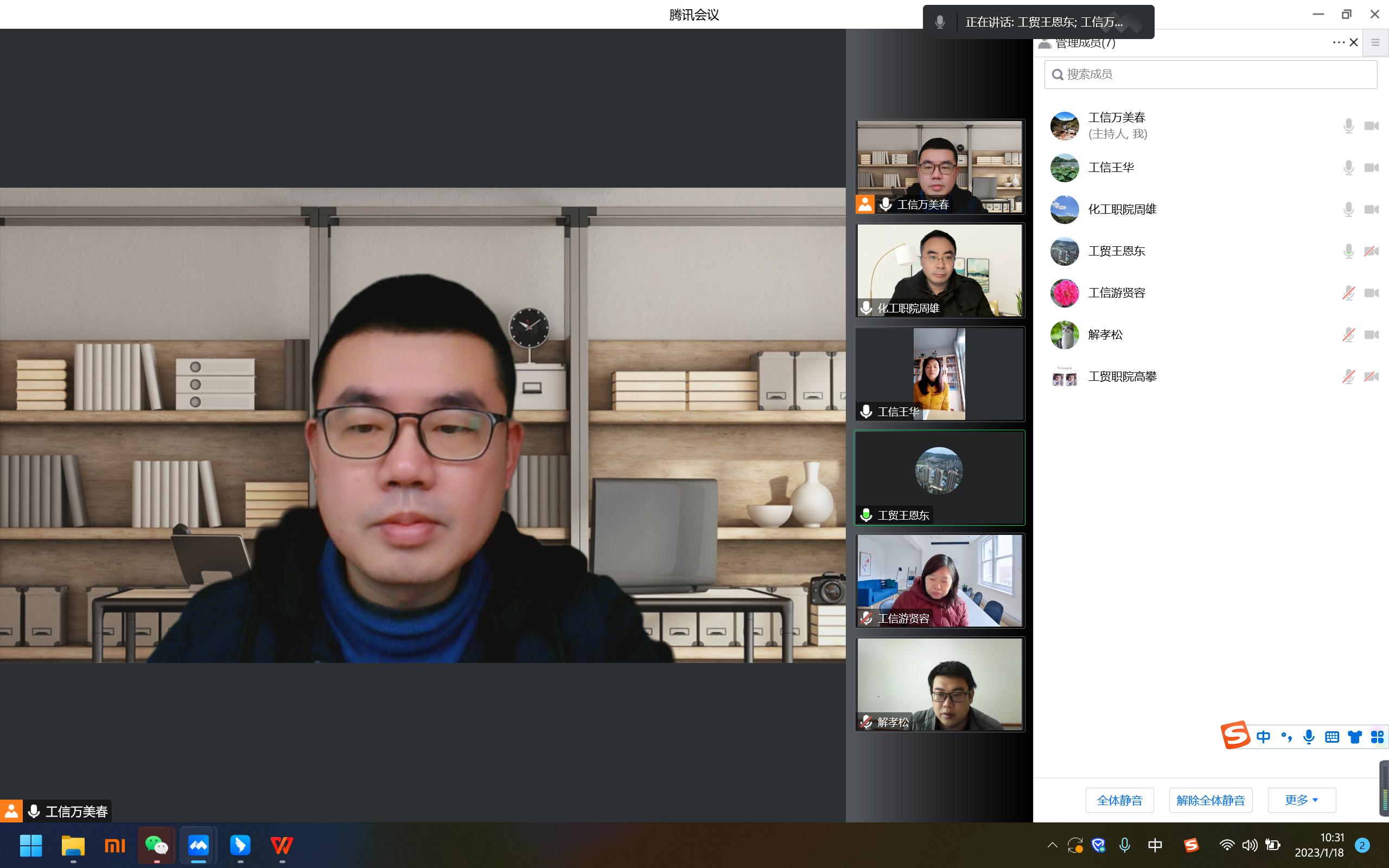This screenshot has width=1389, height=868.
Task: Expand 更多 dropdown menu
Action: (1301, 800)
